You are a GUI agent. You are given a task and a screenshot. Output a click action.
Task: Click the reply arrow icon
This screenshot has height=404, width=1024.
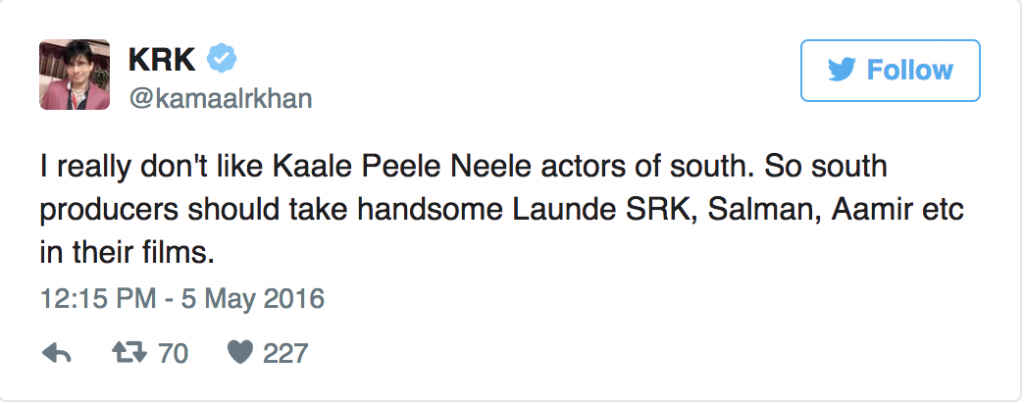coord(59,353)
